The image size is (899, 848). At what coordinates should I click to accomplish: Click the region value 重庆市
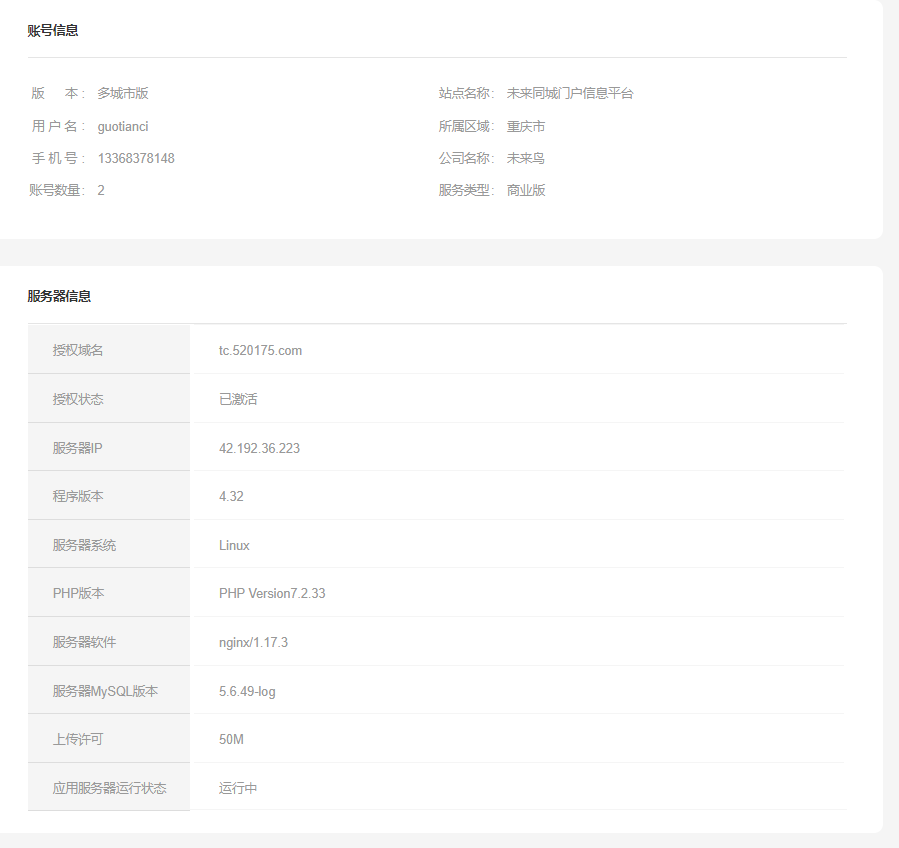tap(526, 126)
